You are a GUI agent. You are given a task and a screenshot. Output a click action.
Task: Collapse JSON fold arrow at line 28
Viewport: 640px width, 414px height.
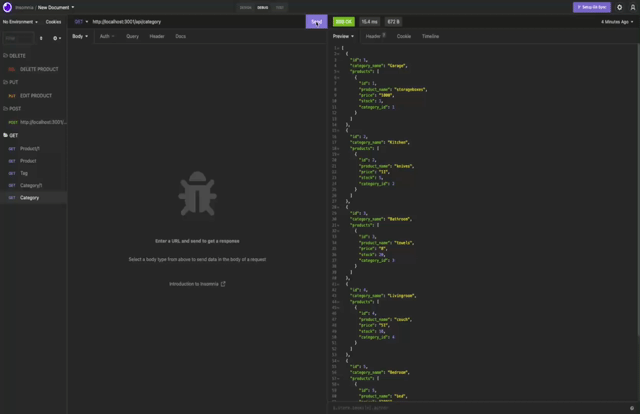pos(339,207)
